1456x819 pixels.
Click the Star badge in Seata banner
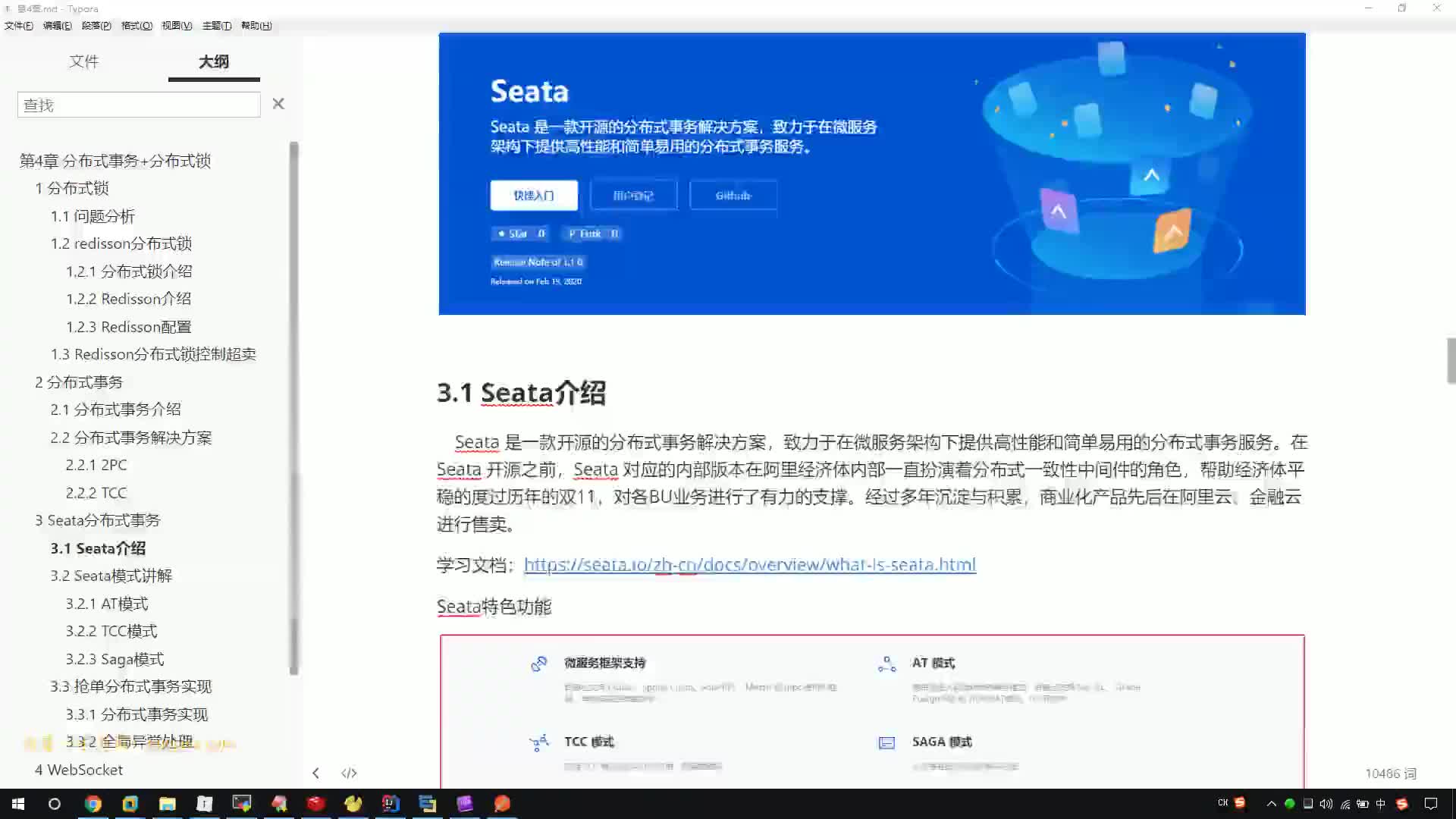coord(522,234)
